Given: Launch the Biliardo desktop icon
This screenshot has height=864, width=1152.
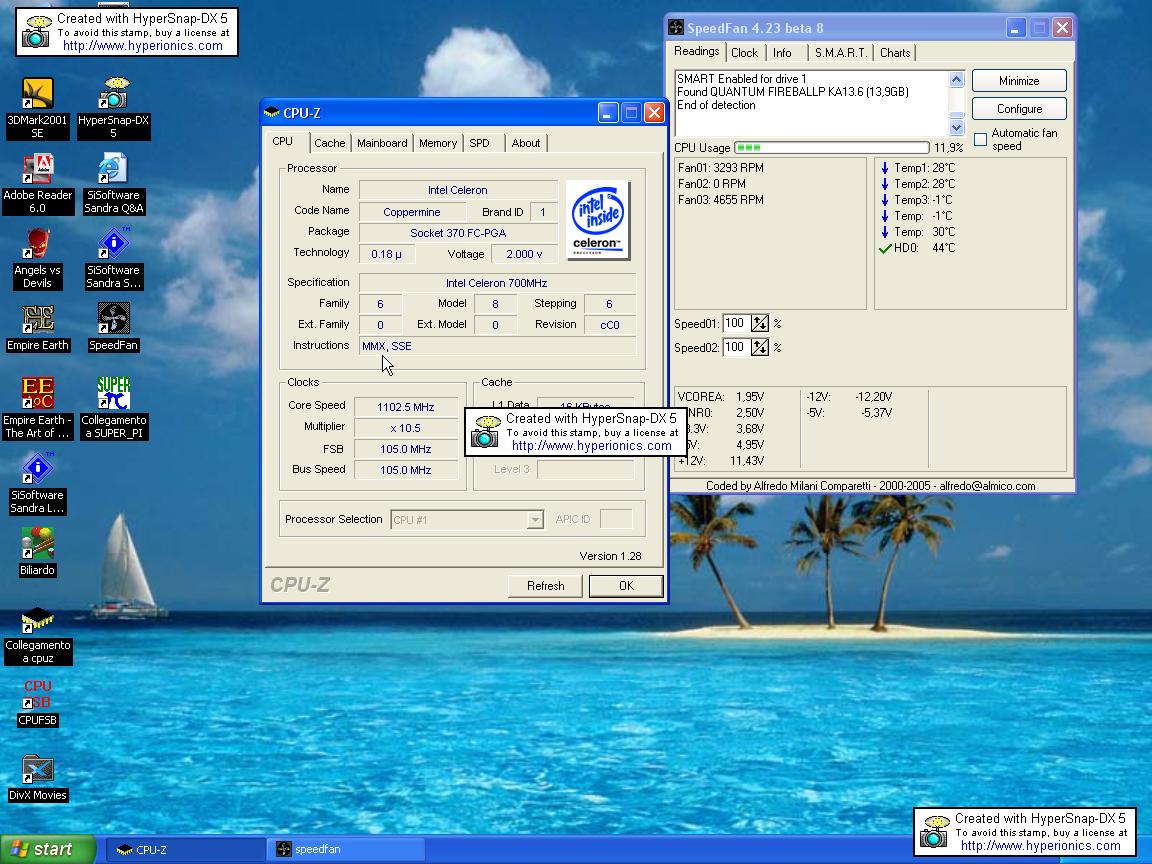Looking at the screenshot, I should pyautogui.click(x=37, y=552).
